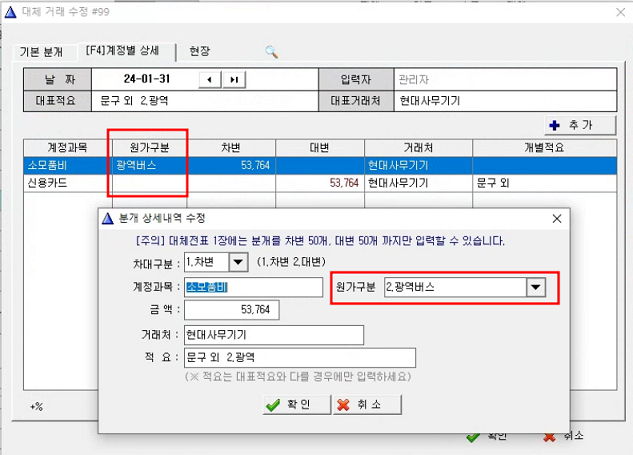Switch to [F4]계정별 상세 tab
Image resolution: width=633 pixels, height=455 pixels.
click(122, 50)
